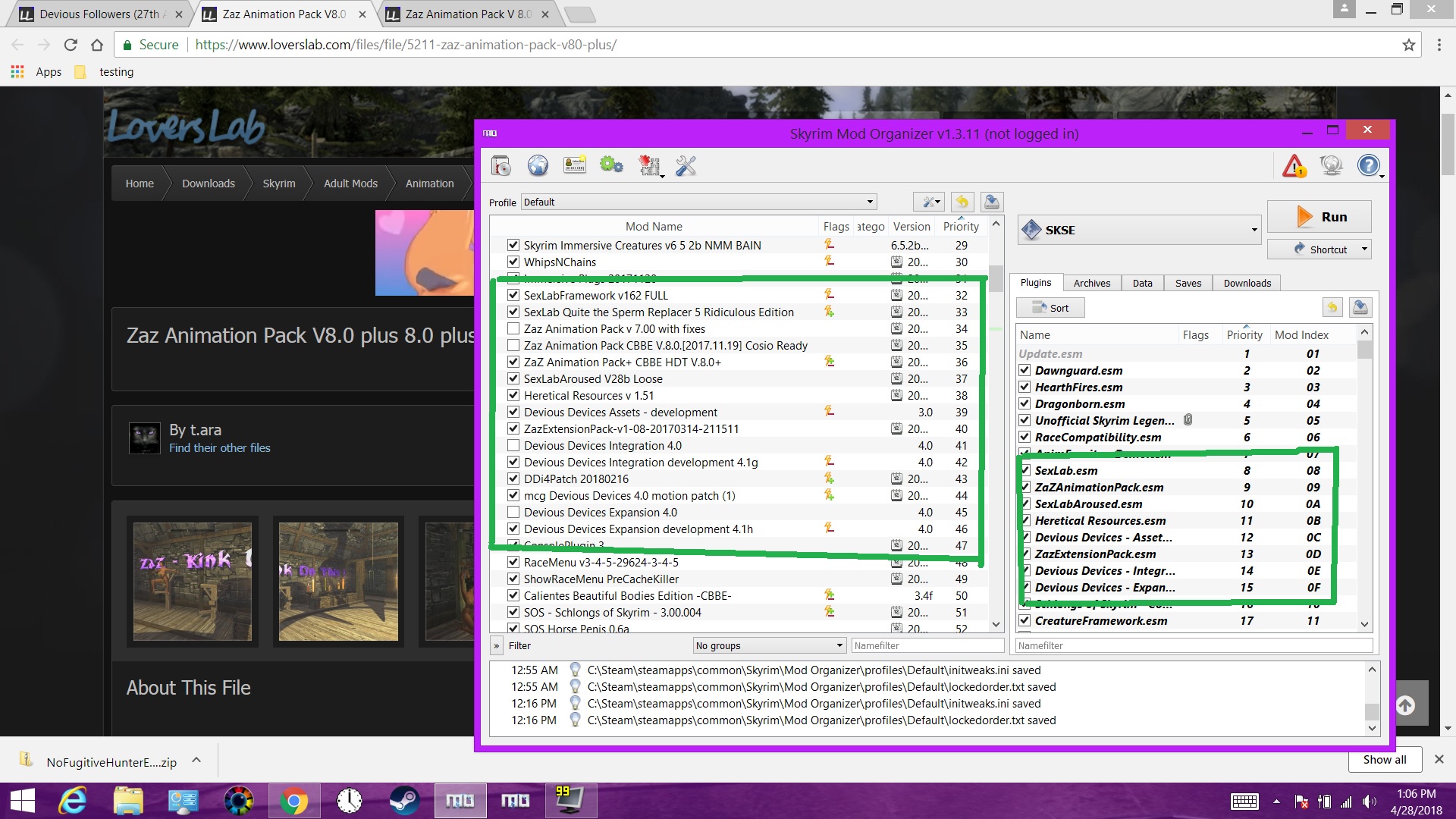Click the mod list Namefilter field
1456x819 pixels.
point(927,646)
